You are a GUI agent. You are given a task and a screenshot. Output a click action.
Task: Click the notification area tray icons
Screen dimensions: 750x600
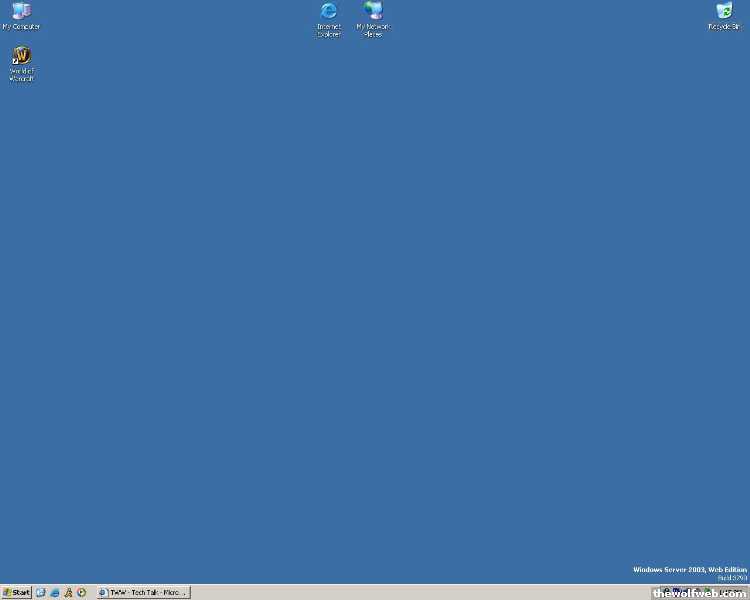(x=678, y=592)
